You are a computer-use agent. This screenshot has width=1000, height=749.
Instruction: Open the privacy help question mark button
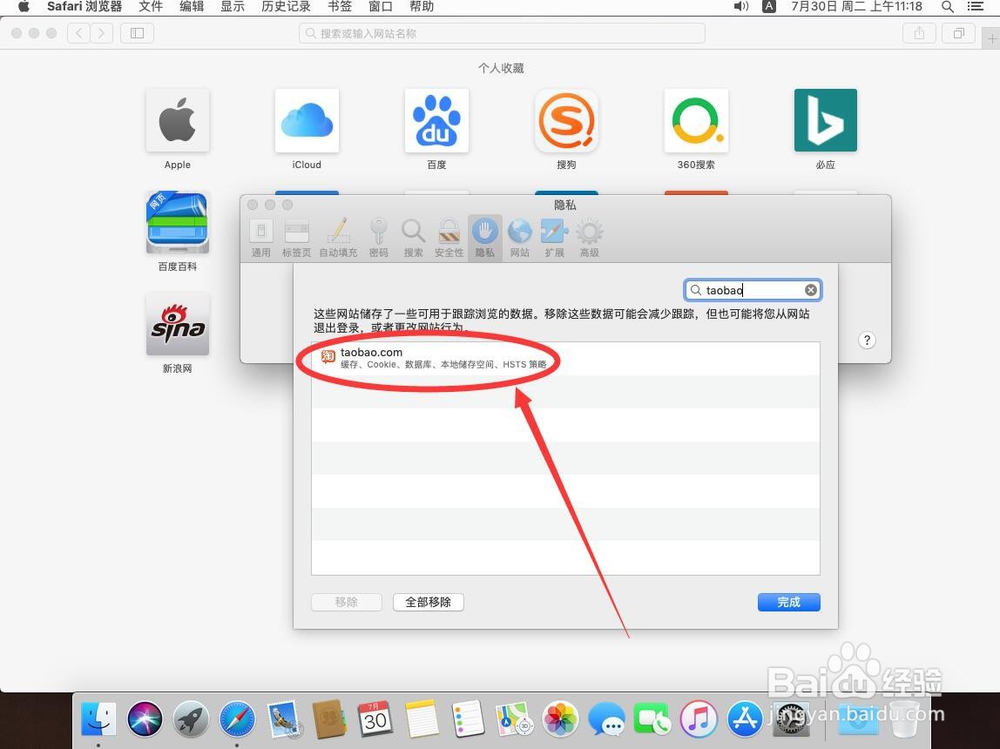pyautogui.click(x=867, y=340)
